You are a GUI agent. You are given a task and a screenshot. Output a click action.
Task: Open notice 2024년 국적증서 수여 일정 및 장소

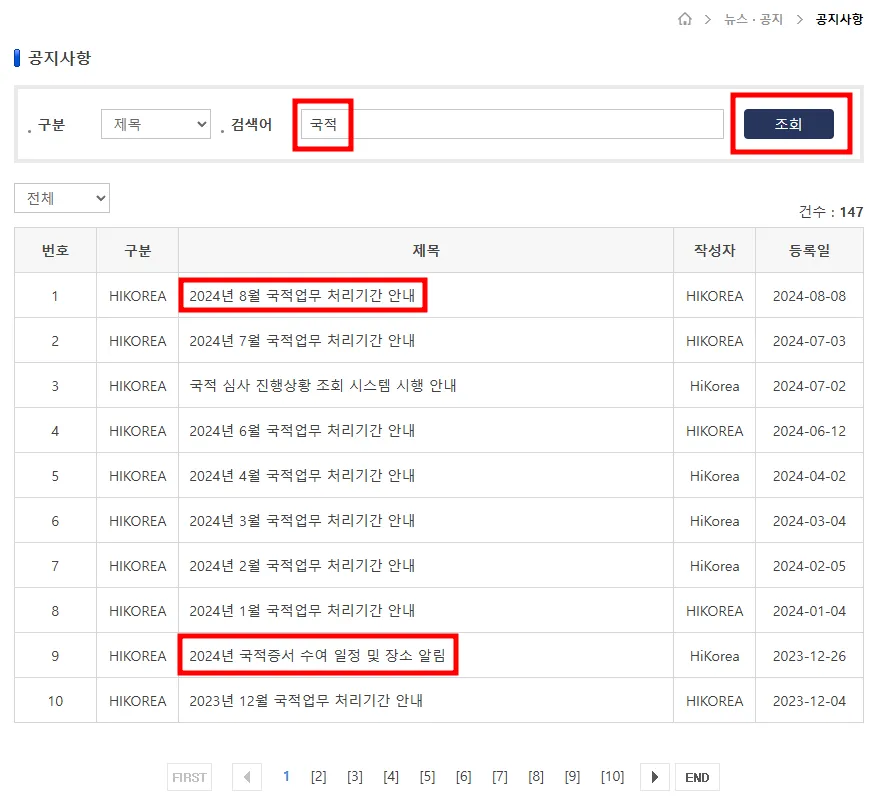(317, 655)
